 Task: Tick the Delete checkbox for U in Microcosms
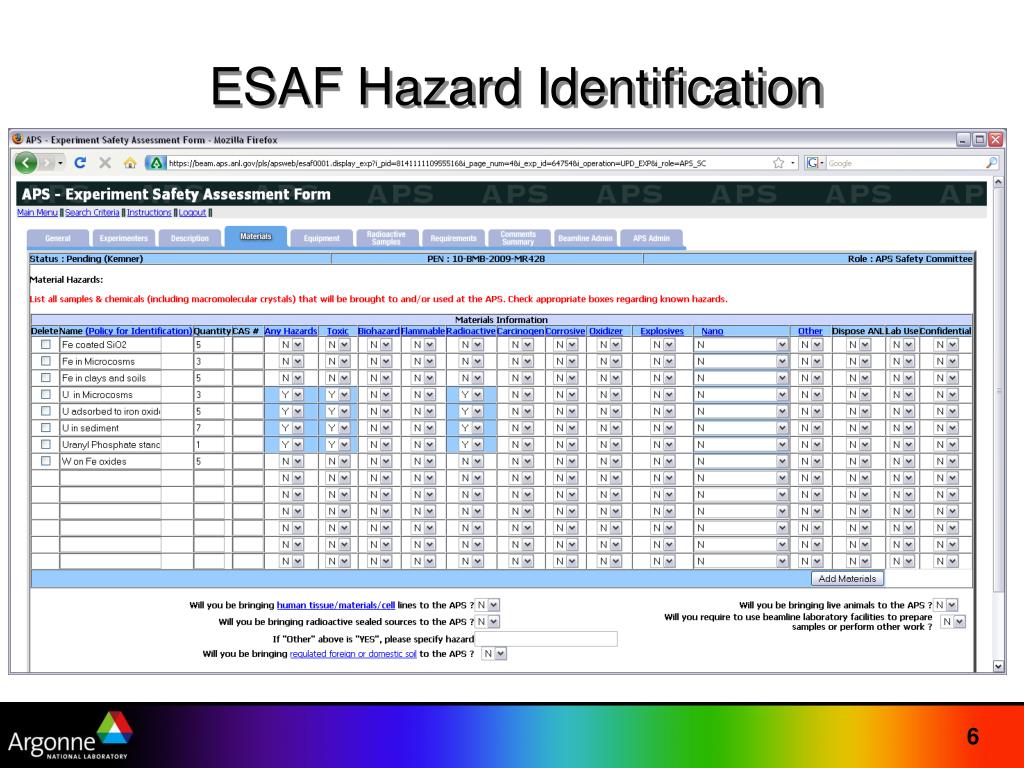click(x=46, y=394)
